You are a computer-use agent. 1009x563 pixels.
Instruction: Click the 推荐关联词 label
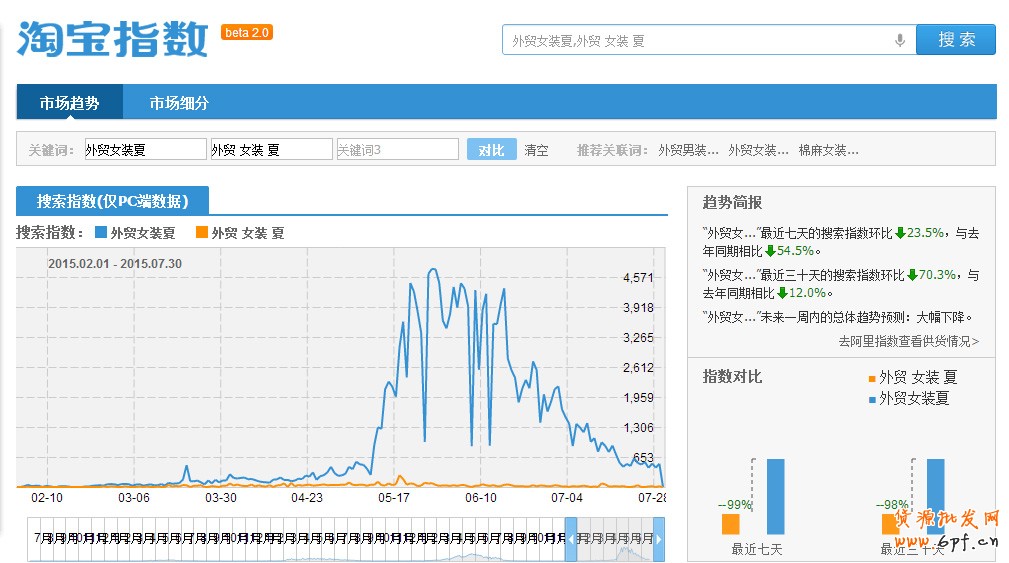point(612,150)
